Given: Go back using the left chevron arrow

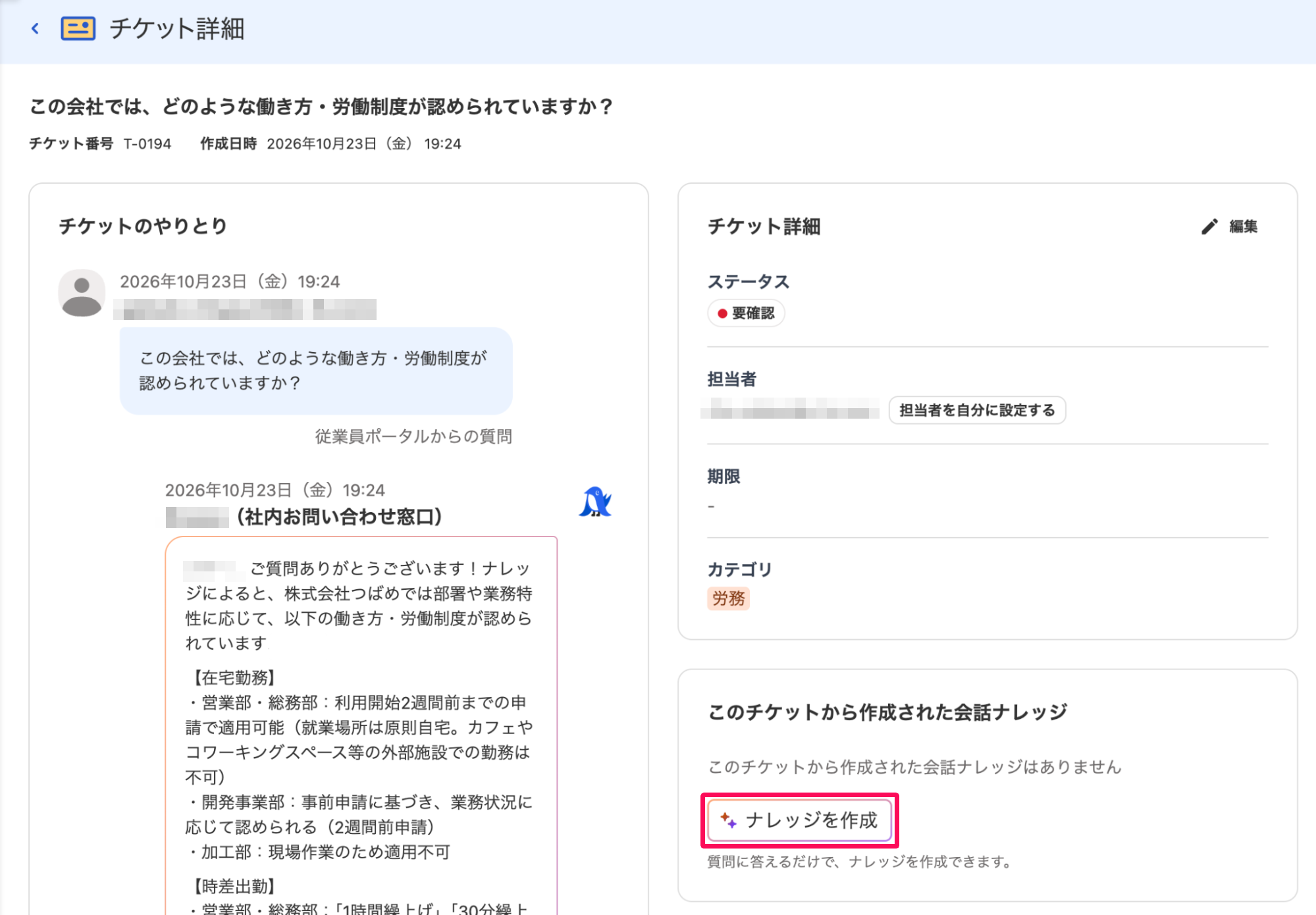Looking at the screenshot, I should [36, 28].
